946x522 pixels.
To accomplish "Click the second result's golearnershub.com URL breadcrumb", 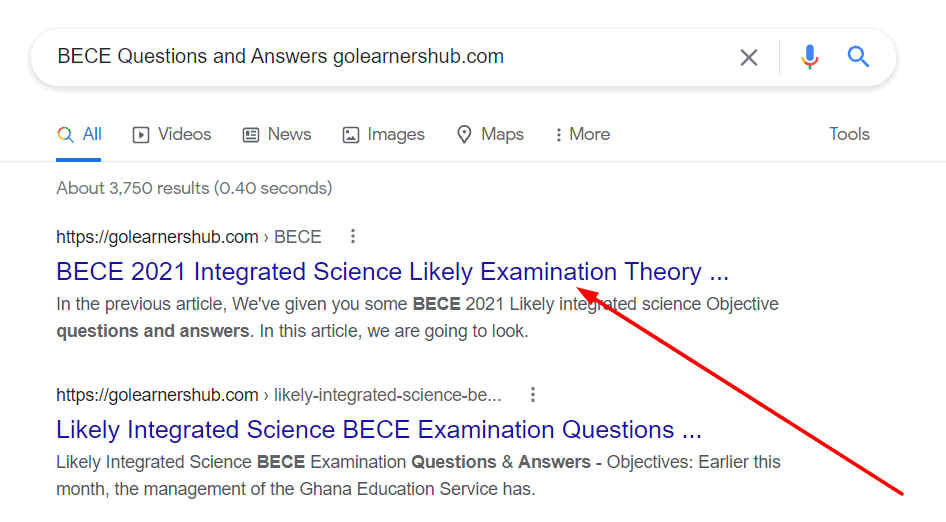I will 278,395.
